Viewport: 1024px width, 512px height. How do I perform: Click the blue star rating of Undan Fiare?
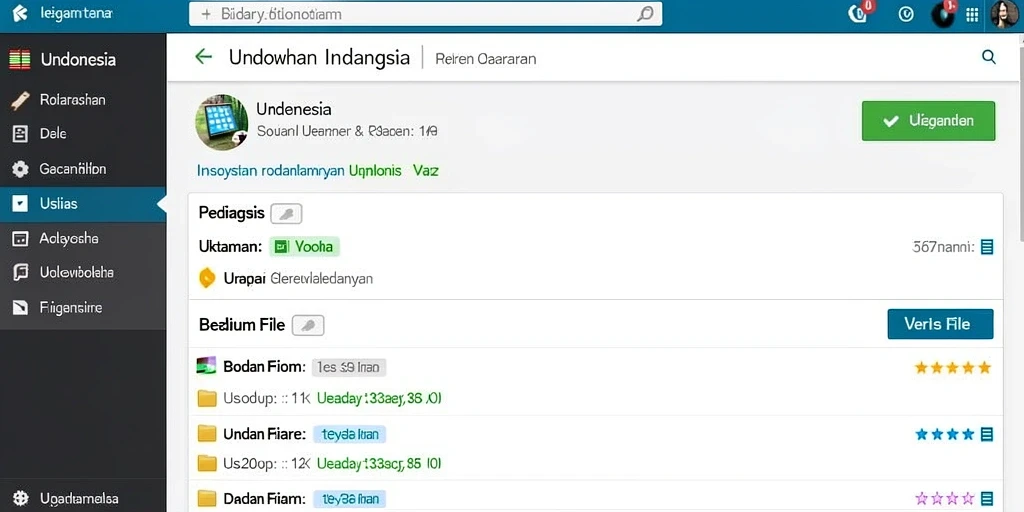pyautogui.click(x=944, y=434)
